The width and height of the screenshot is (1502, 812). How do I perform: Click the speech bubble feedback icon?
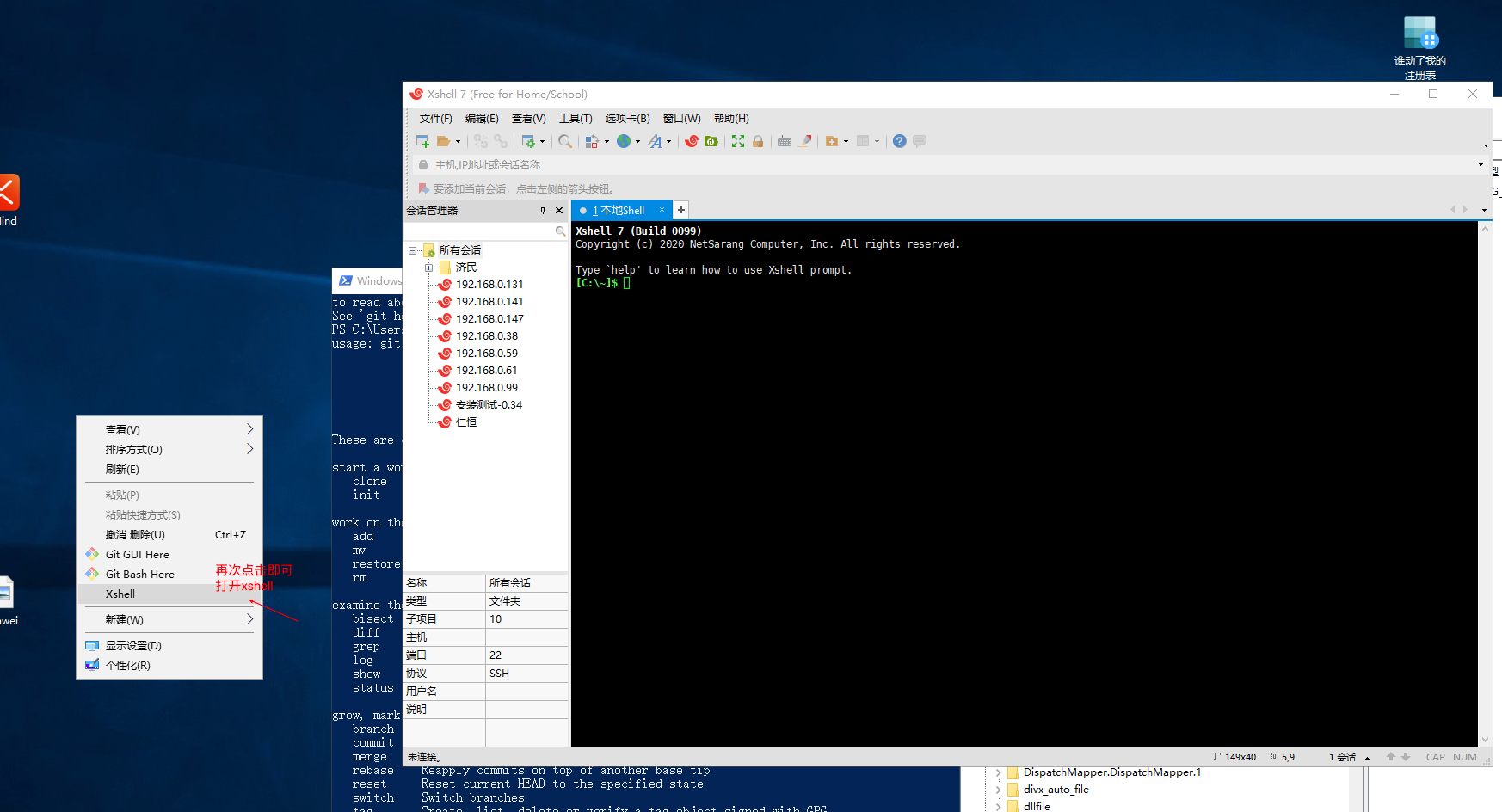[x=920, y=141]
